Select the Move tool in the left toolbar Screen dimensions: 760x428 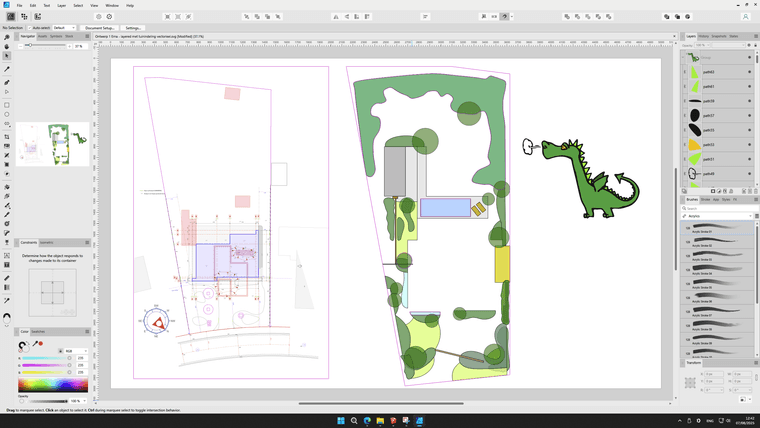pos(7,56)
